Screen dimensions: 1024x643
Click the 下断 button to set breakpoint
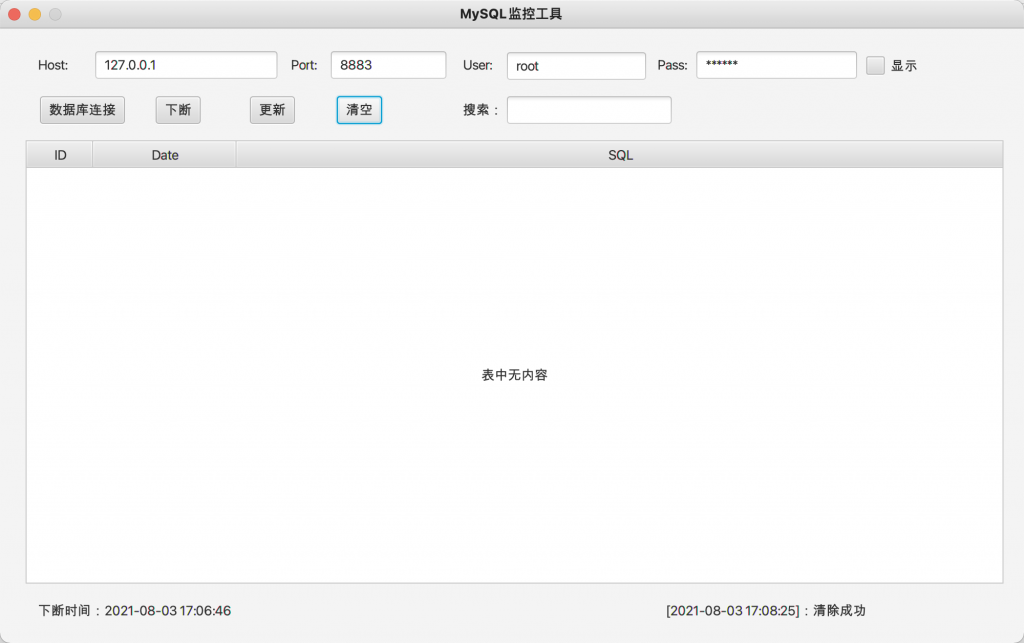pyautogui.click(x=177, y=110)
